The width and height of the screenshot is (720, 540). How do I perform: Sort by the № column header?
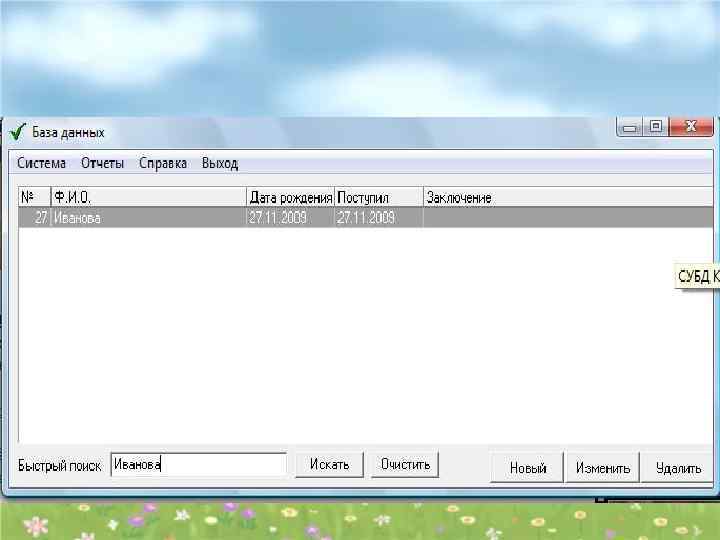34,197
